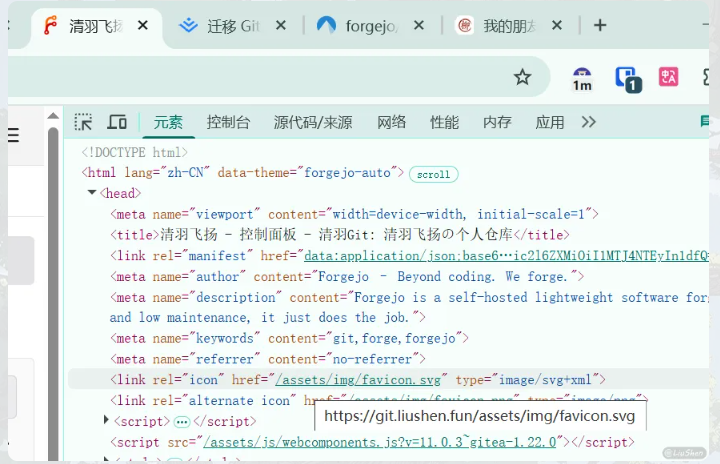The image size is (720, 464).
Task: Open the blue extension with badge 1
Action: (628, 79)
